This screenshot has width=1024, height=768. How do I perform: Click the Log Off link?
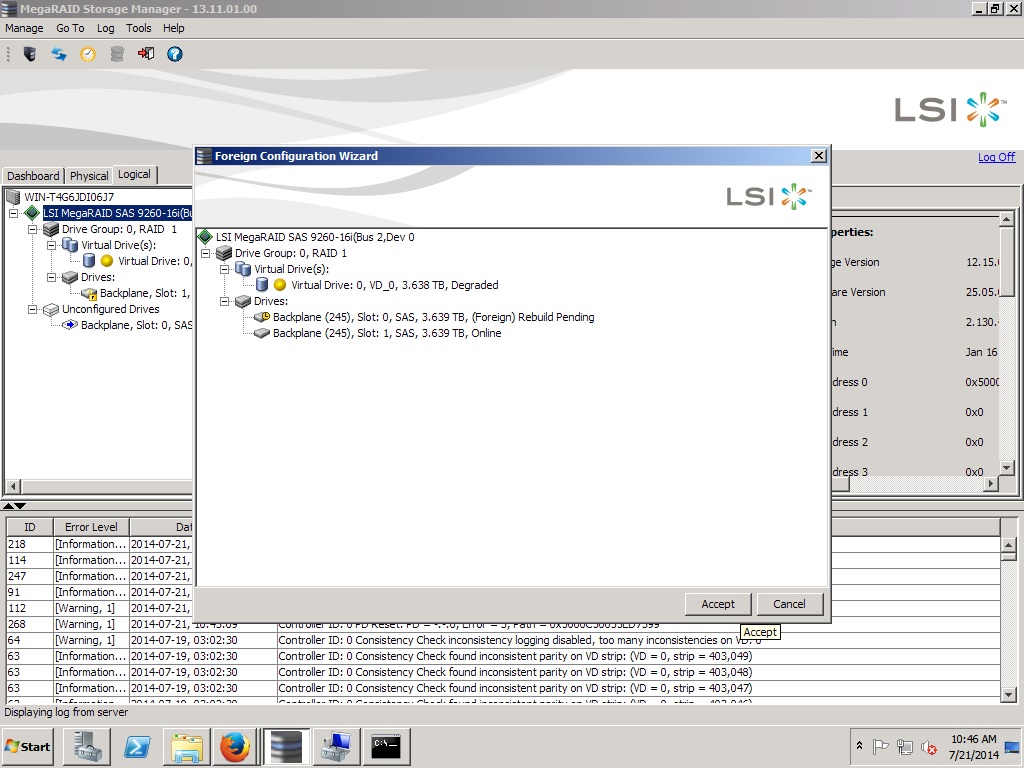[x=996, y=157]
